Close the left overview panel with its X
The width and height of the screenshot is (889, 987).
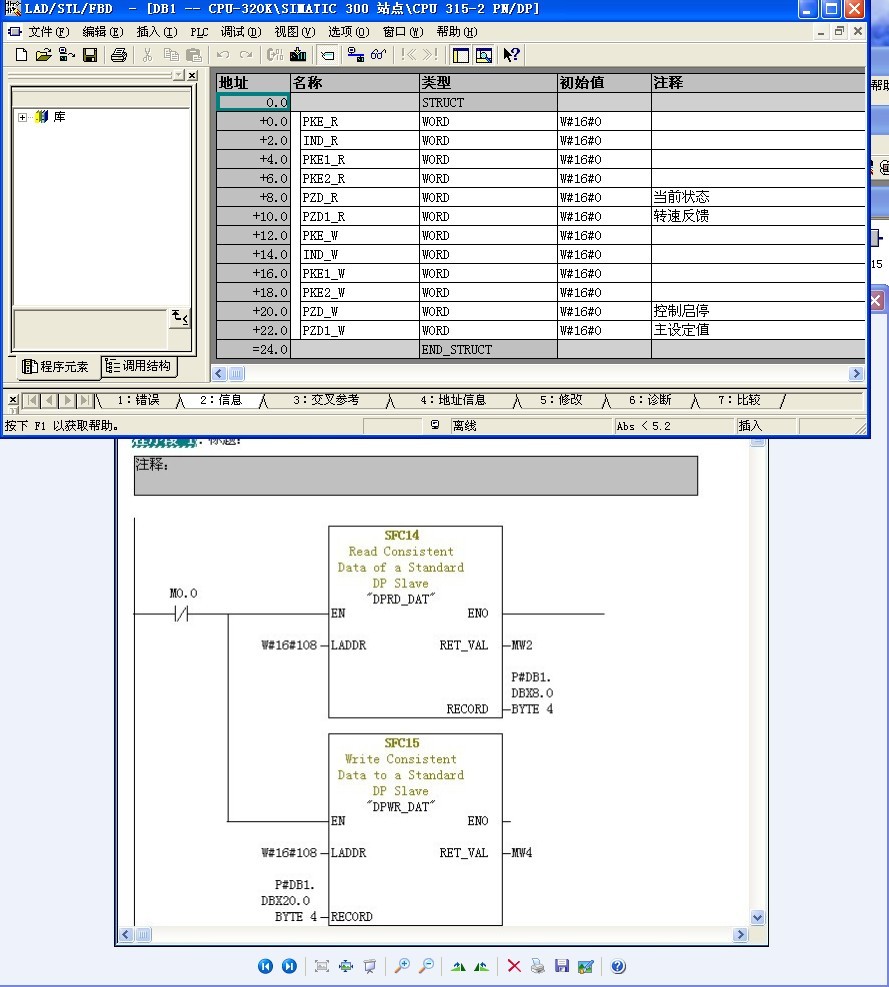193,76
